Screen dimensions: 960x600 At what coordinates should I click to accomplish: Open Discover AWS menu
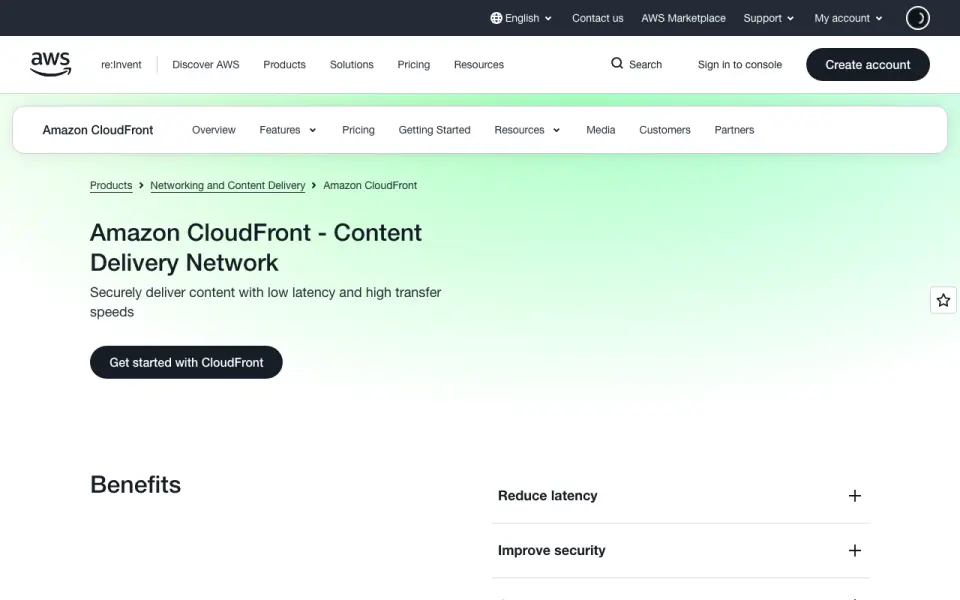pyautogui.click(x=206, y=64)
